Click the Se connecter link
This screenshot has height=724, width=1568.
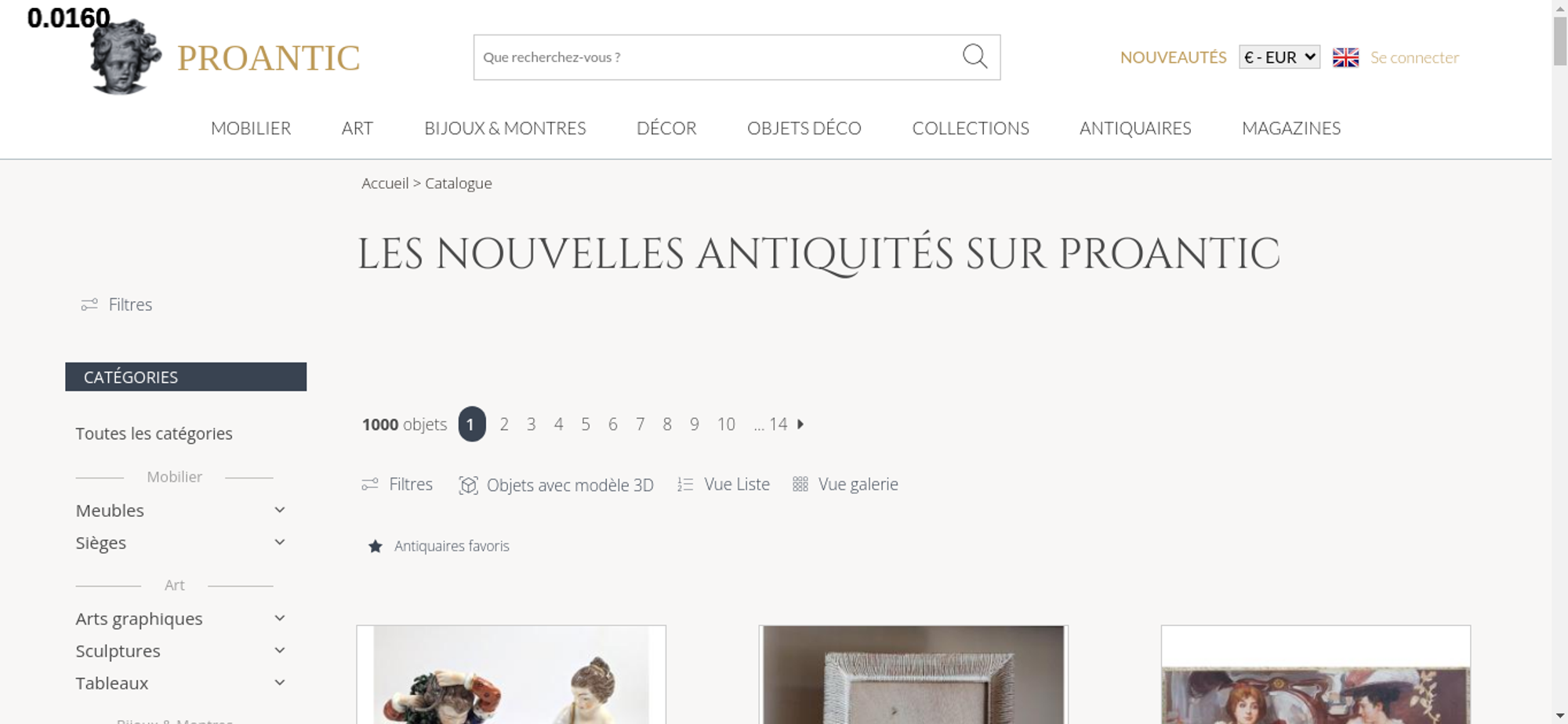(1414, 57)
